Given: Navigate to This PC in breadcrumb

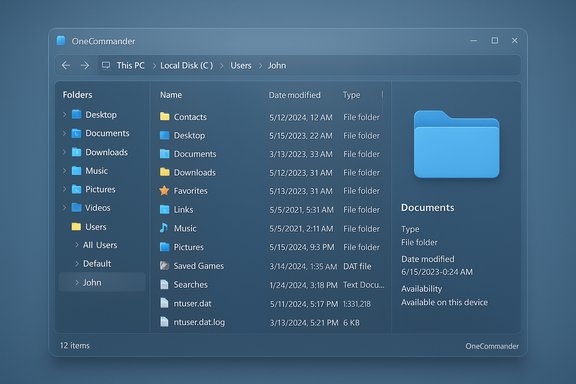Looking at the screenshot, I should (x=130, y=65).
